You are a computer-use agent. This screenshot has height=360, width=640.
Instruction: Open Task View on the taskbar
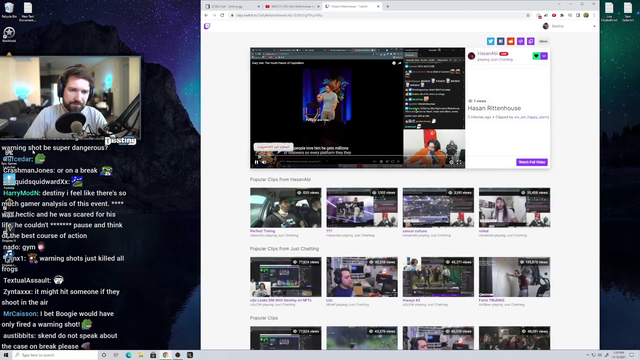tap(116, 355)
